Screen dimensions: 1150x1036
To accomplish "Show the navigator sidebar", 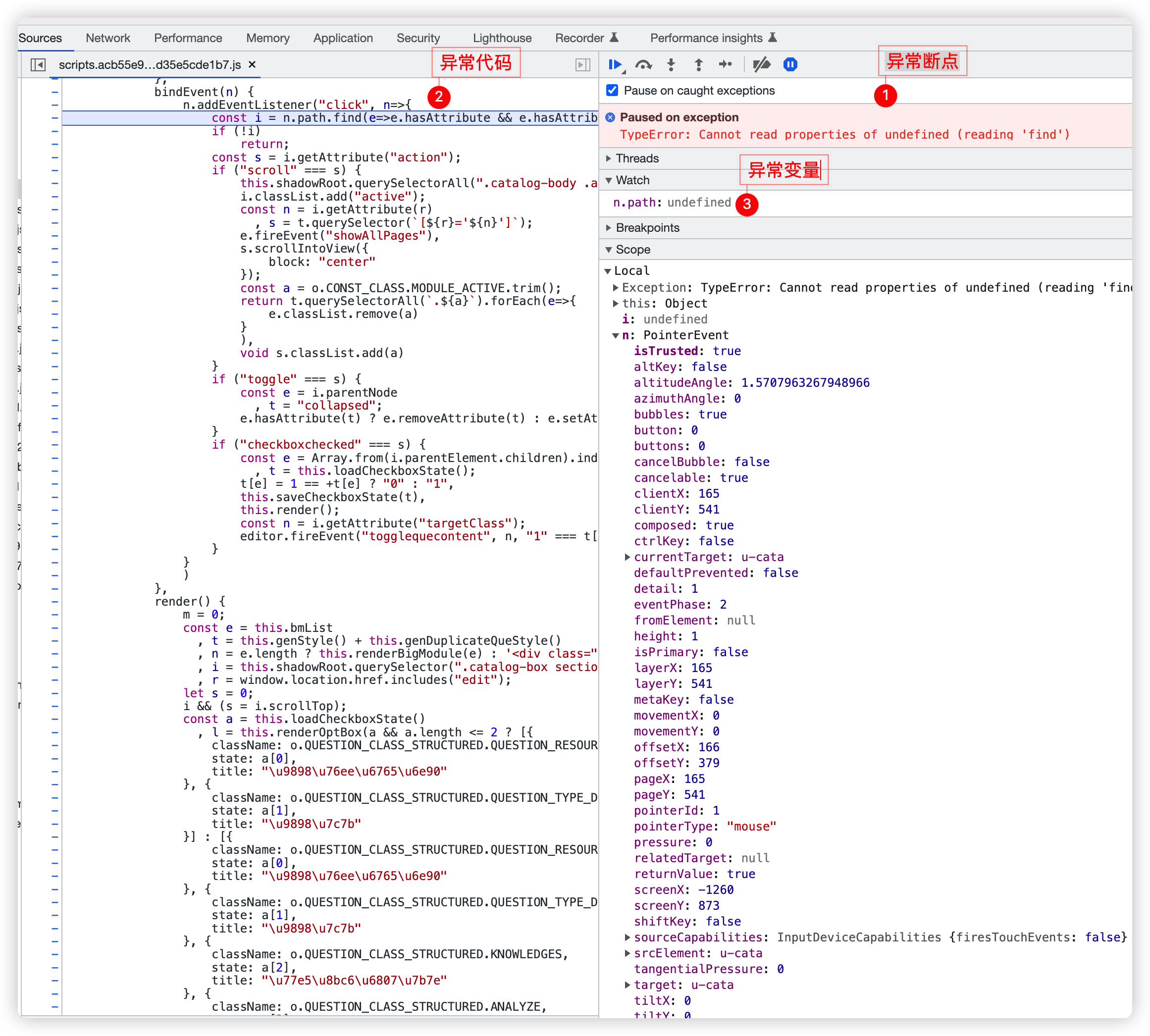I will point(38,65).
